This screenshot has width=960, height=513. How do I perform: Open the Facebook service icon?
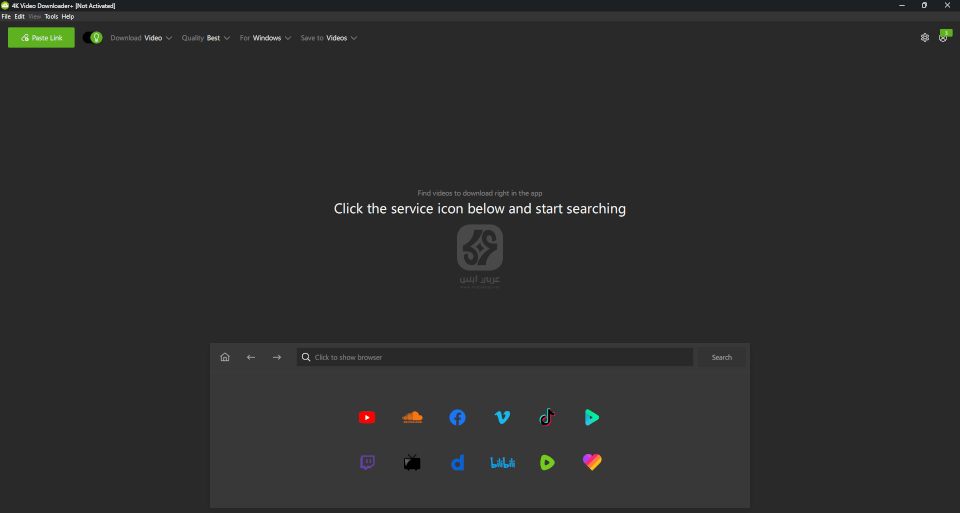(x=457, y=418)
